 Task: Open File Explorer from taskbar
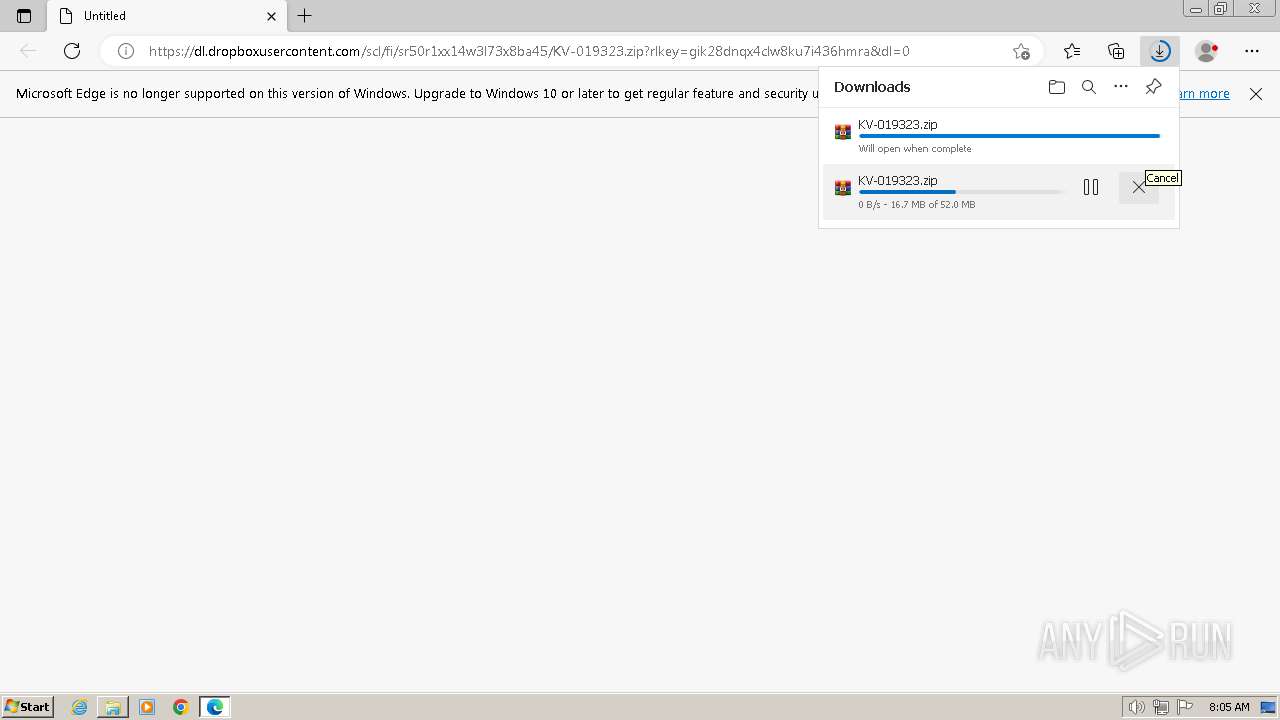113,707
